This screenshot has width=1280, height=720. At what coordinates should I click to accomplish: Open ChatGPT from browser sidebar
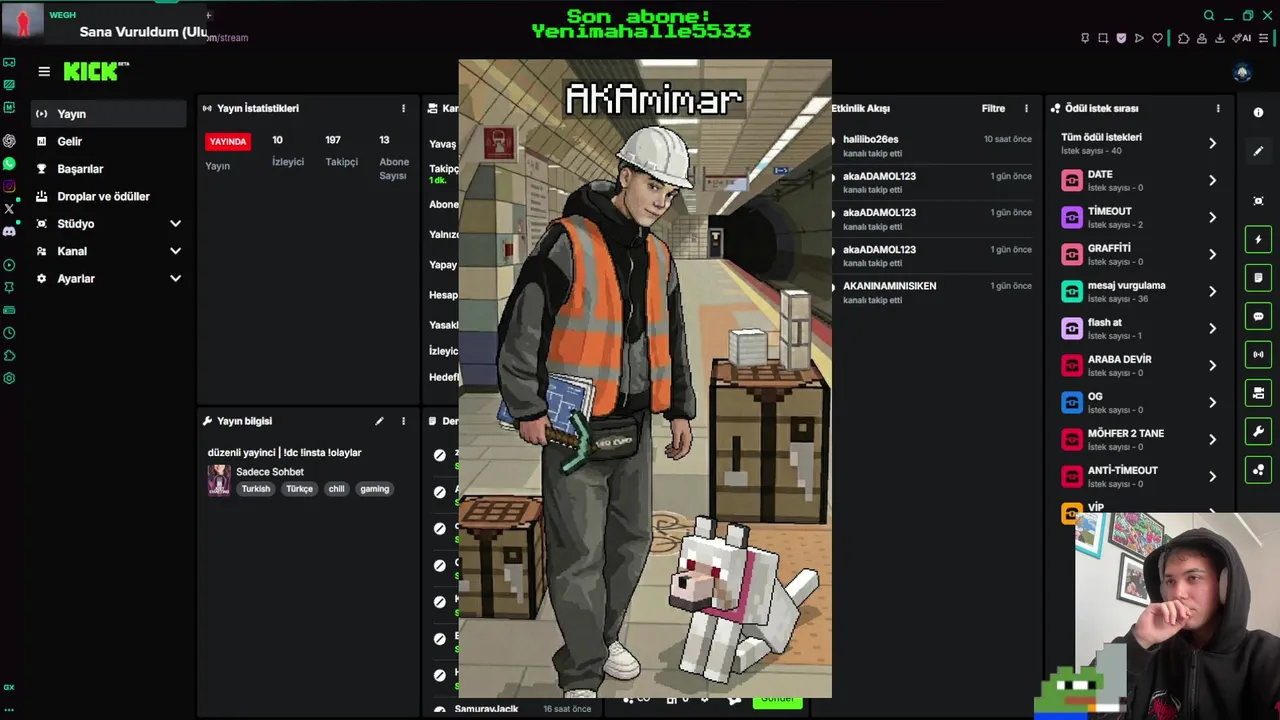point(9,141)
